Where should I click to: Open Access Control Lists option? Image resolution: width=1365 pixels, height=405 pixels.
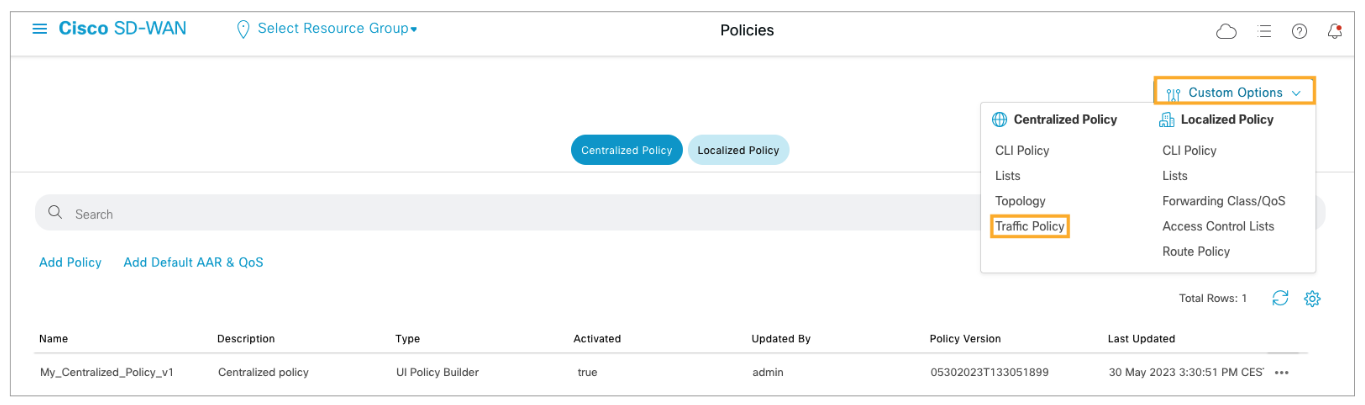coord(1218,226)
